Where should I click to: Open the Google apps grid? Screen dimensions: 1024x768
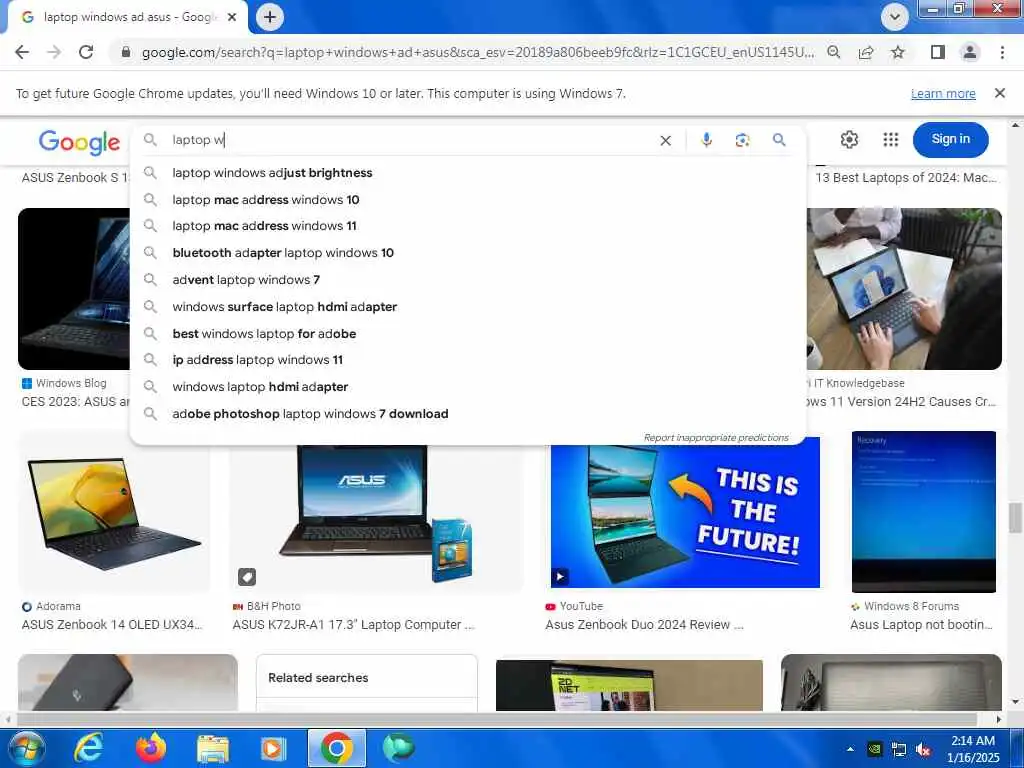[x=891, y=139]
